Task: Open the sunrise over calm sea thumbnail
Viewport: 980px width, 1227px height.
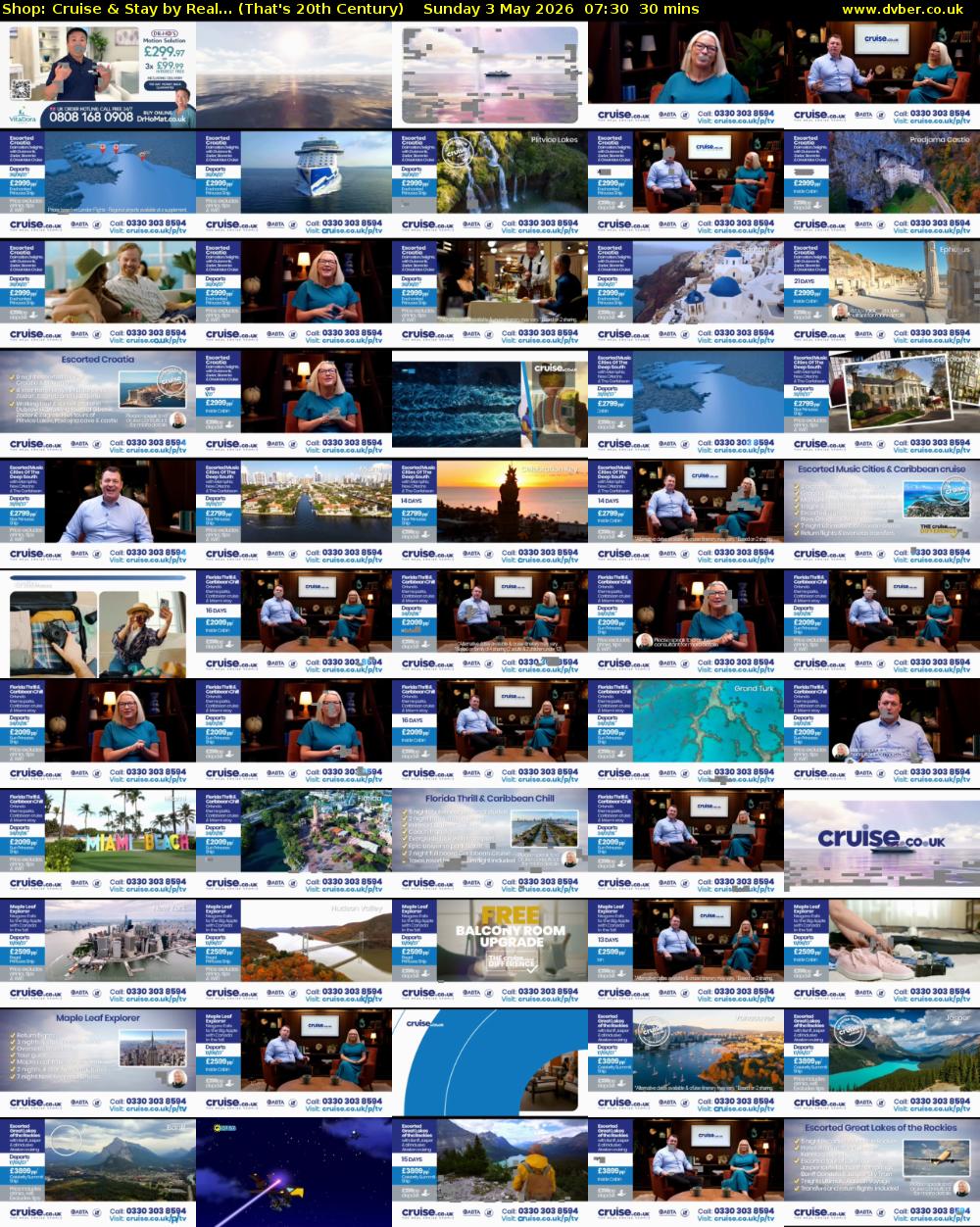Action: click(294, 75)
